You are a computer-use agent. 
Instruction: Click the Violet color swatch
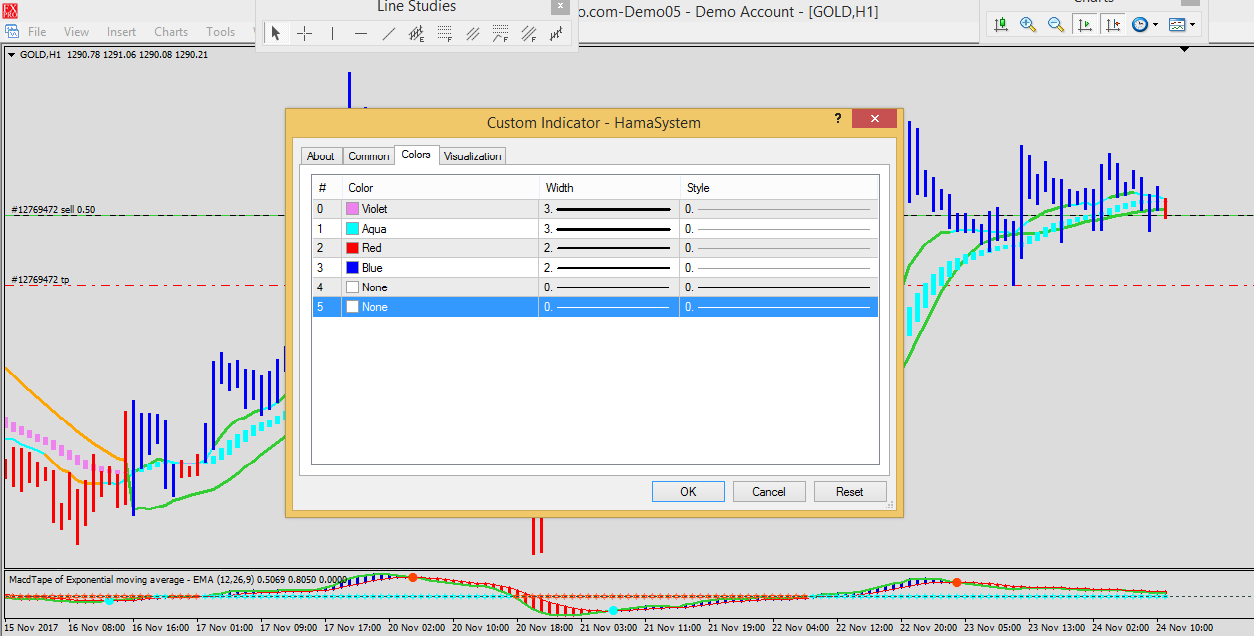352,209
